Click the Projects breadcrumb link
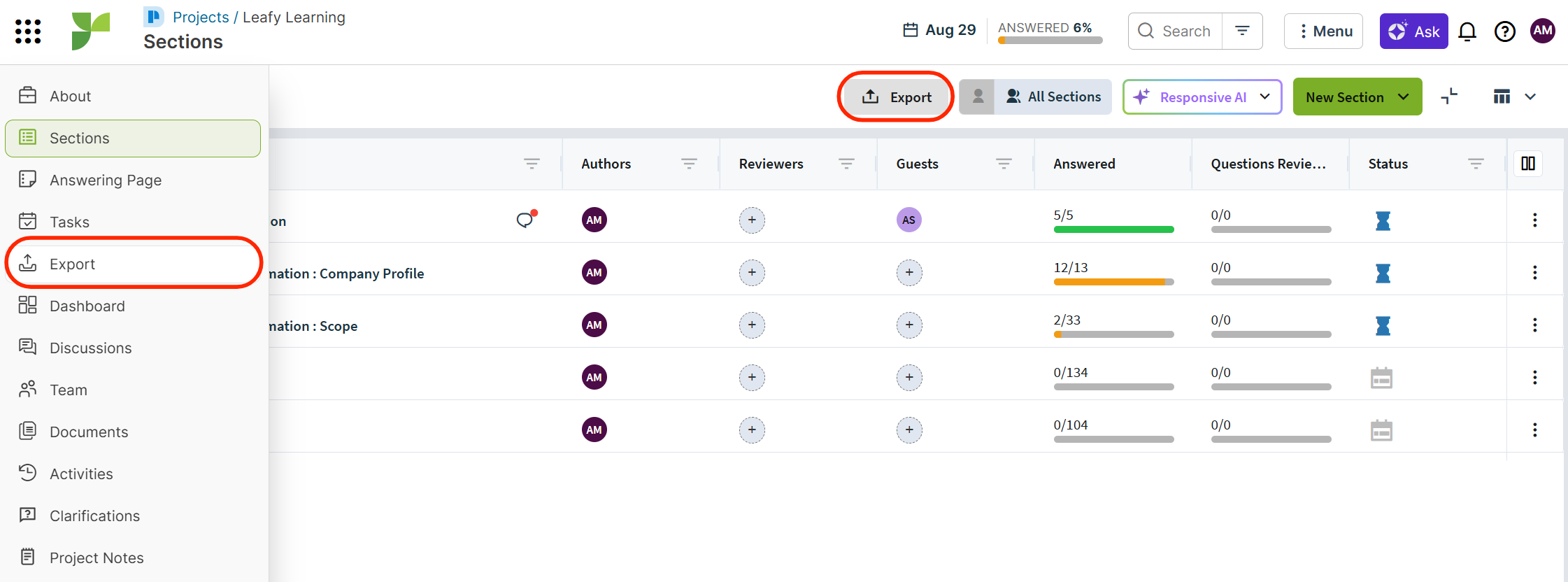The height and width of the screenshot is (582, 1568). [201, 17]
